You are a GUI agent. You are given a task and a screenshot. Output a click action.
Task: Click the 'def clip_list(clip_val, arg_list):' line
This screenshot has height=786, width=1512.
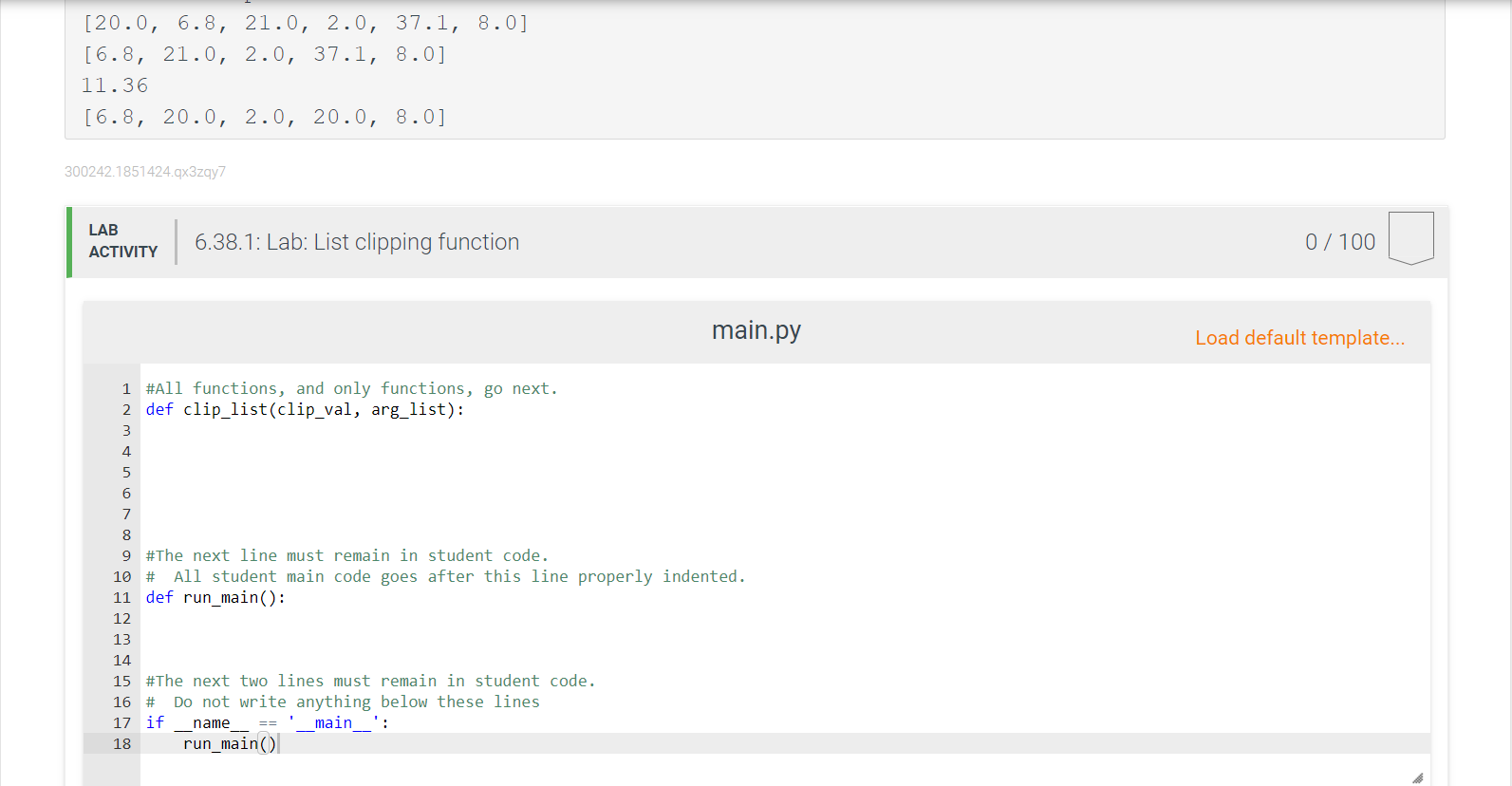[306, 409]
